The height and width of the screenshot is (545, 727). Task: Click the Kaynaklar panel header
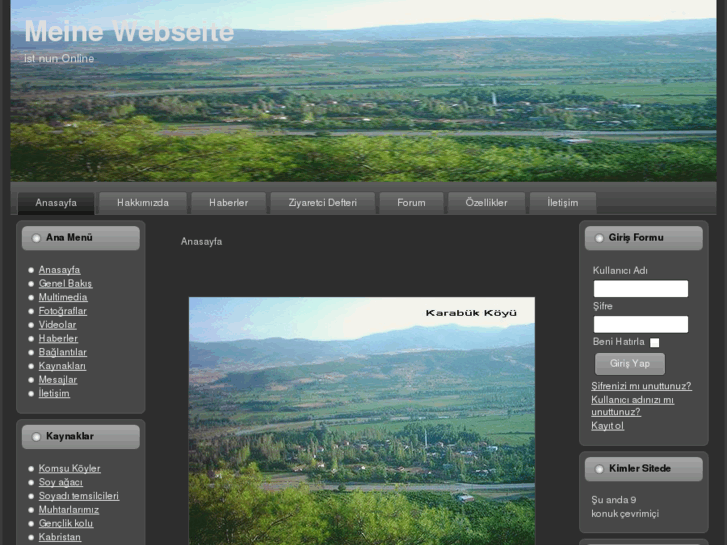coord(81,437)
